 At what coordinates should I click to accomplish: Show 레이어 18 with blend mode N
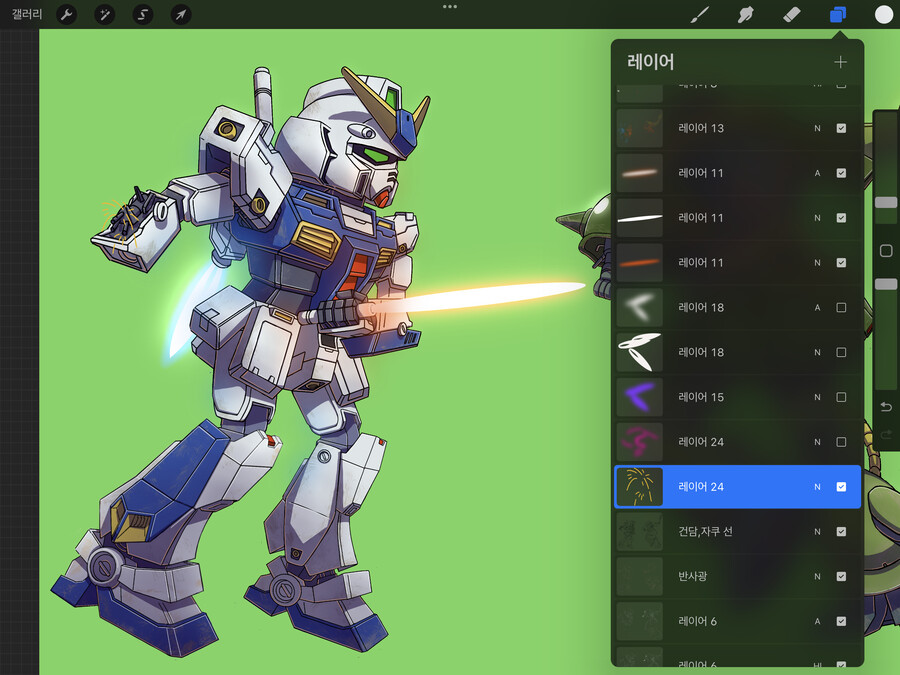841,352
